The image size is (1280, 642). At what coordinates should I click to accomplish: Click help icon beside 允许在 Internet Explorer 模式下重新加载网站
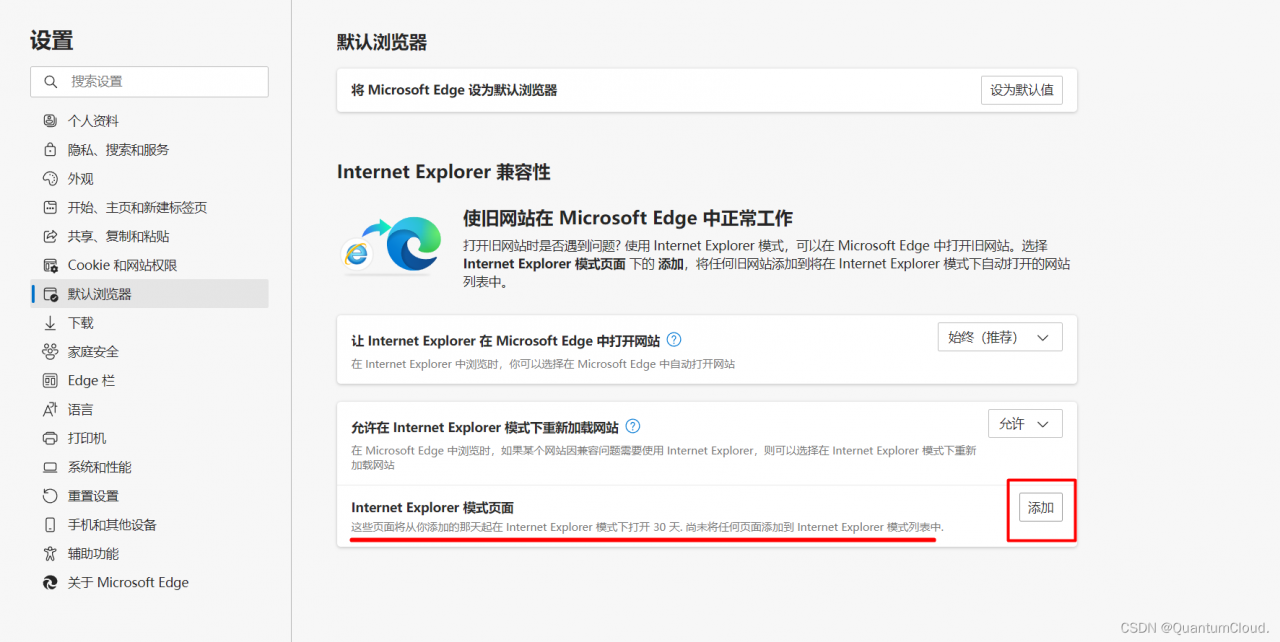point(632,426)
